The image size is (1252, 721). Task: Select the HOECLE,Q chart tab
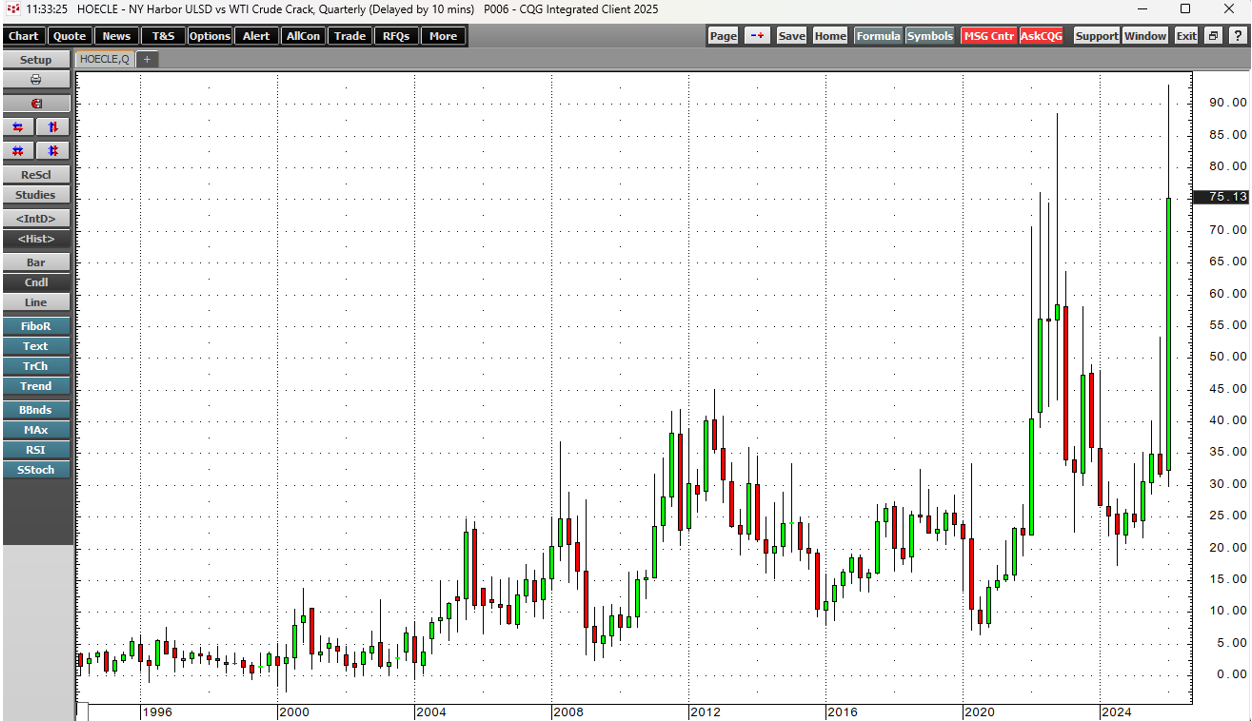(104, 59)
